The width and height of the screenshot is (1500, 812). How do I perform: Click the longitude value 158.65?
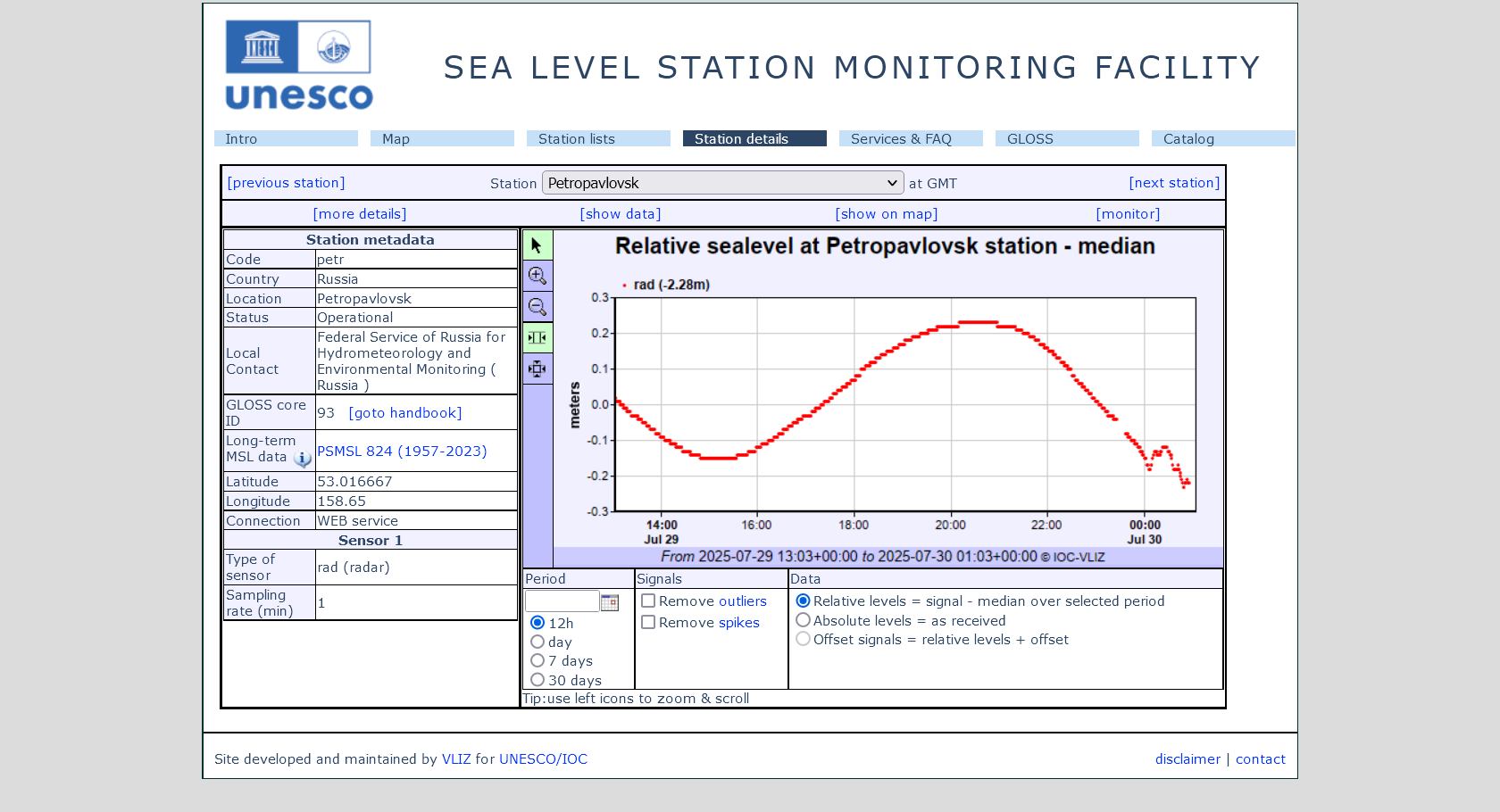click(342, 501)
